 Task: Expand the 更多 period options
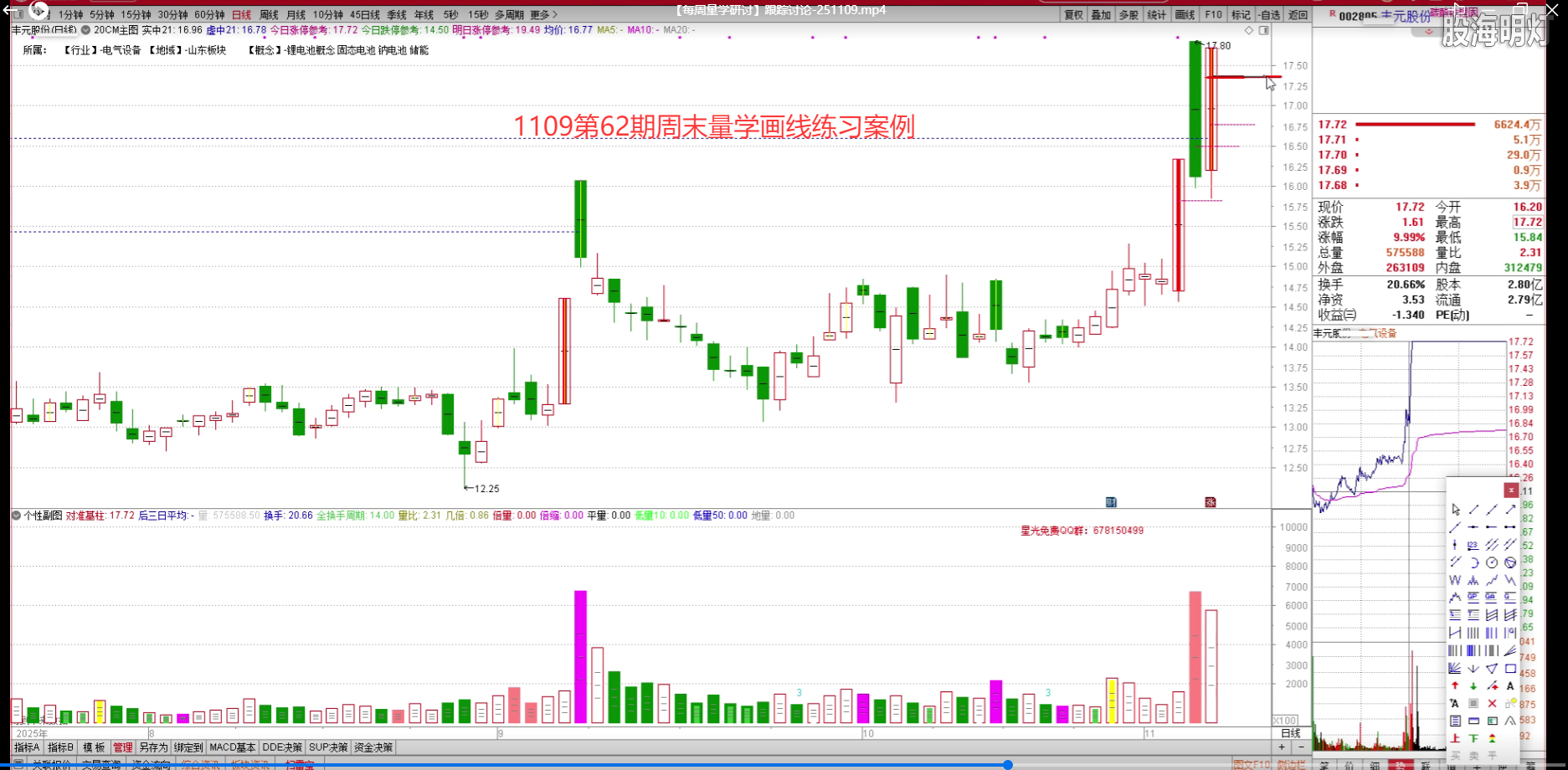click(543, 15)
